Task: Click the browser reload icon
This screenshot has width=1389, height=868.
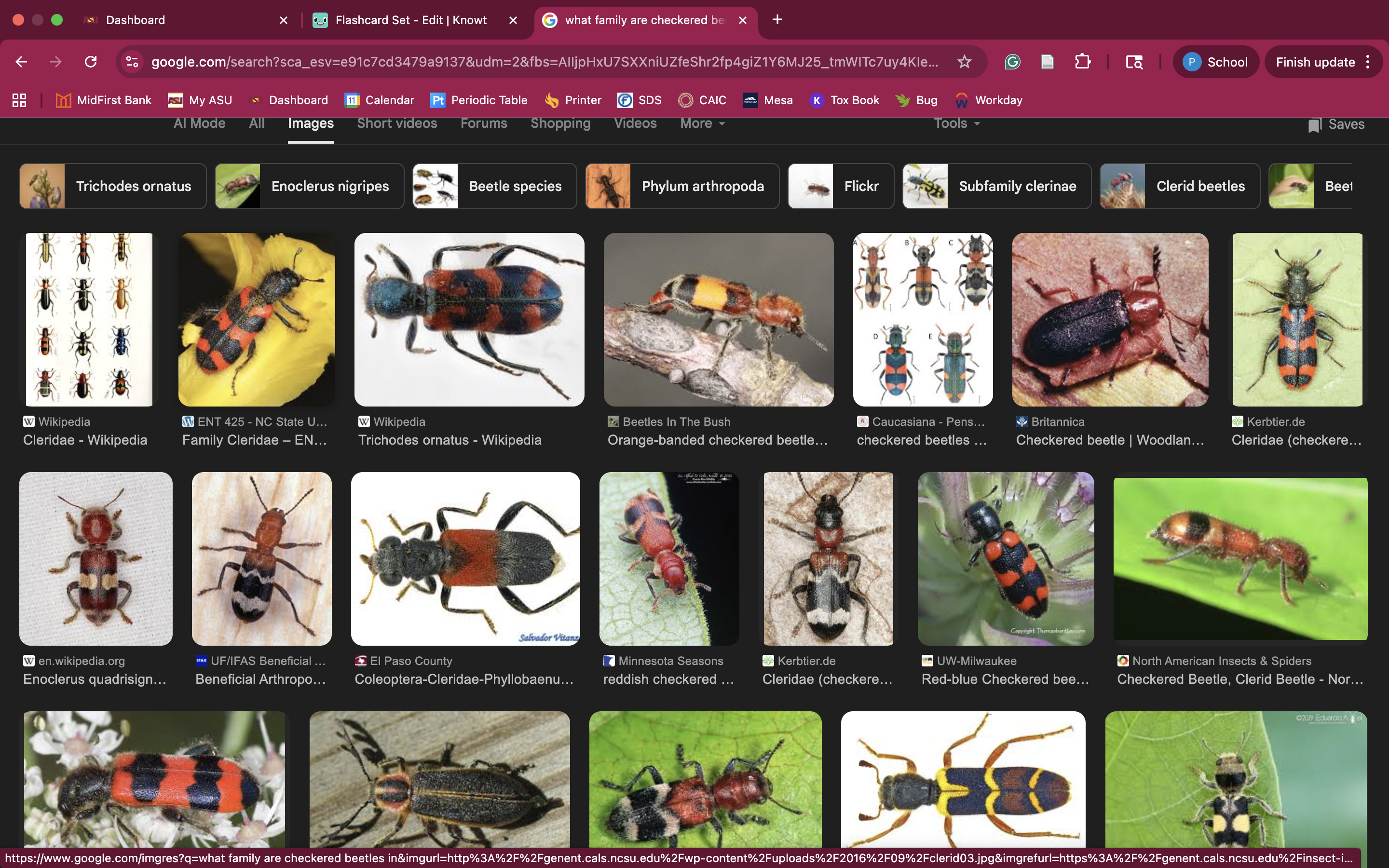Action: pos(91,61)
